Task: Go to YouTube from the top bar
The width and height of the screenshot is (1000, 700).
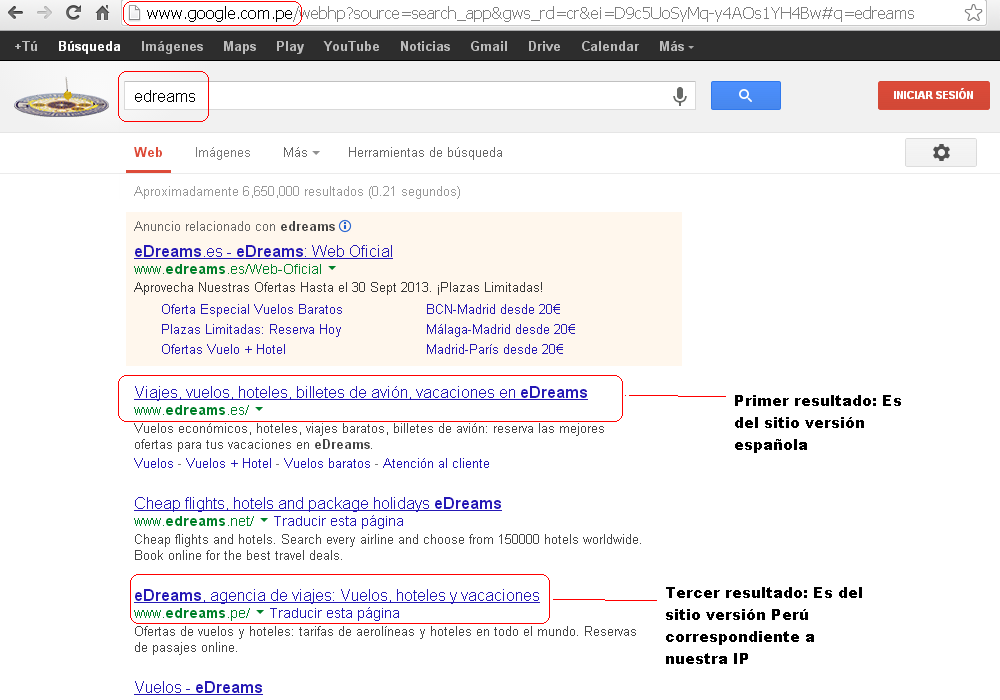Action: [351, 47]
